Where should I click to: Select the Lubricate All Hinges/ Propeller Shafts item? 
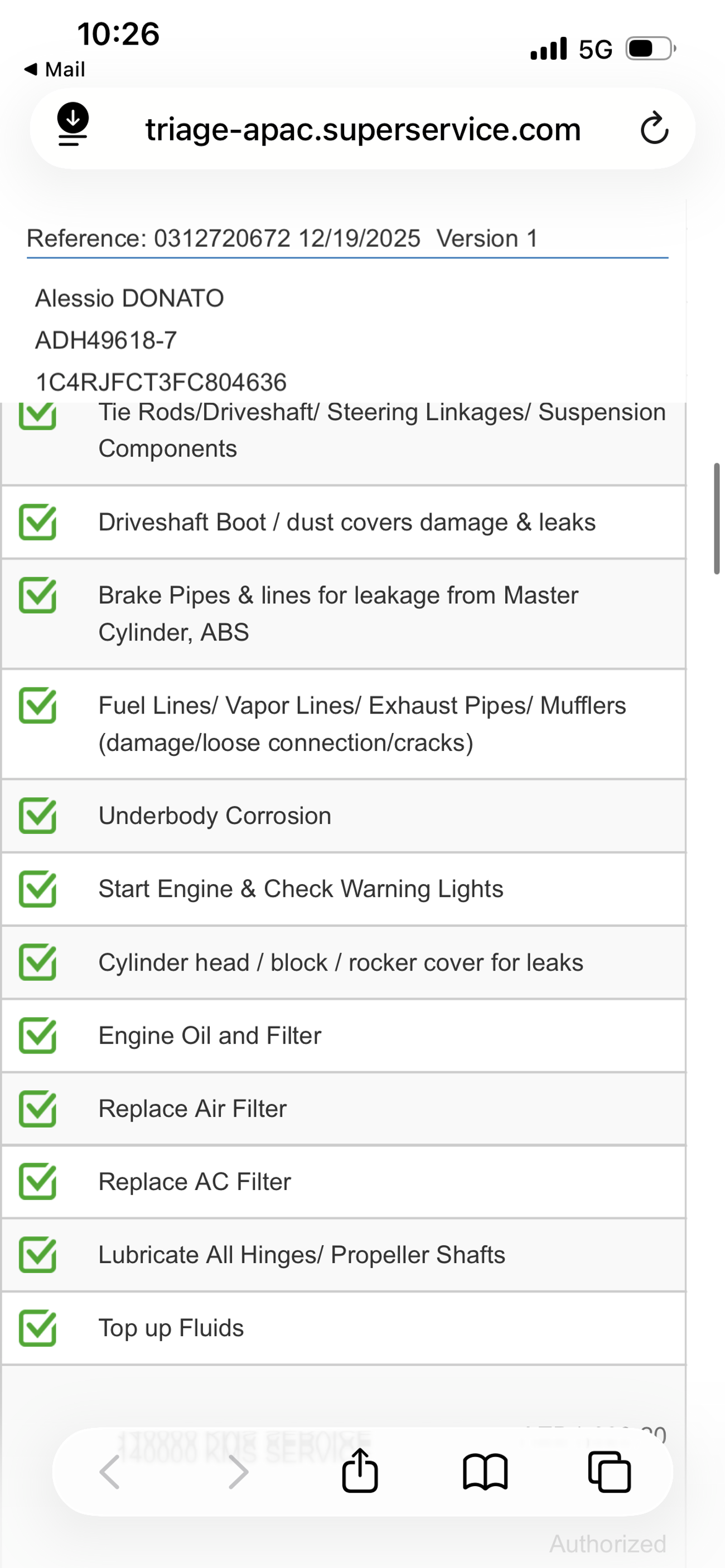click(x=302, y=1255)
